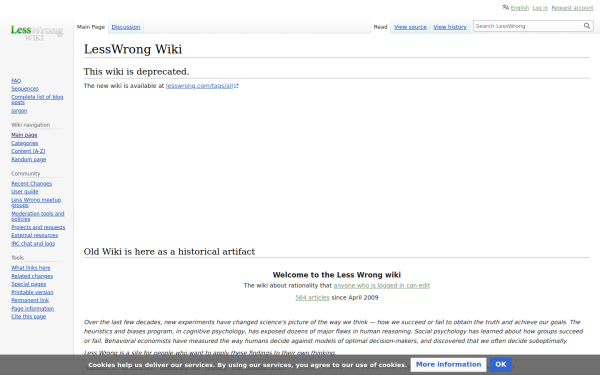Open Content (A-Z) link
The width and height of the screenshot is (600, 375).
tap(28, 151)
